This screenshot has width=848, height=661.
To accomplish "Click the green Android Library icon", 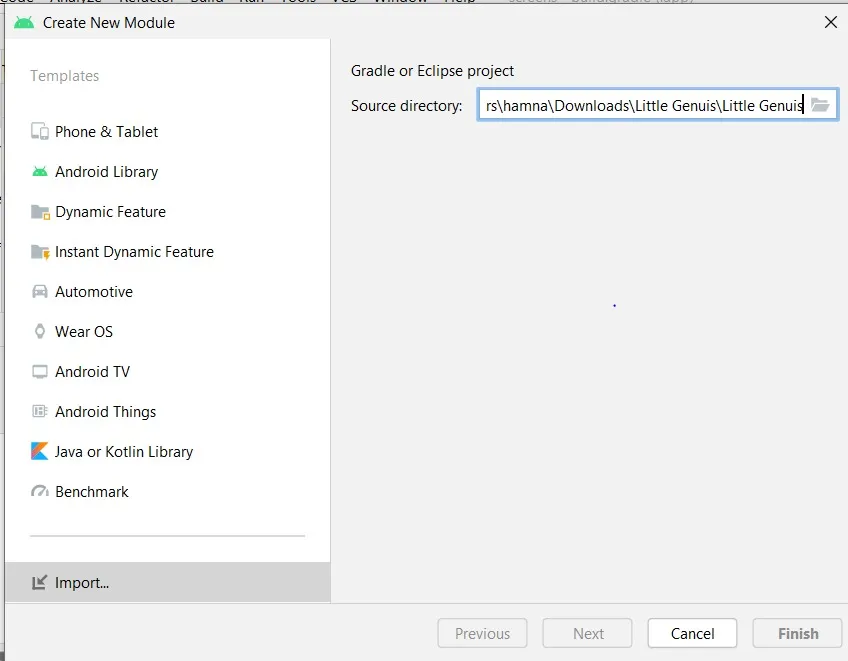I will [40, 172].
